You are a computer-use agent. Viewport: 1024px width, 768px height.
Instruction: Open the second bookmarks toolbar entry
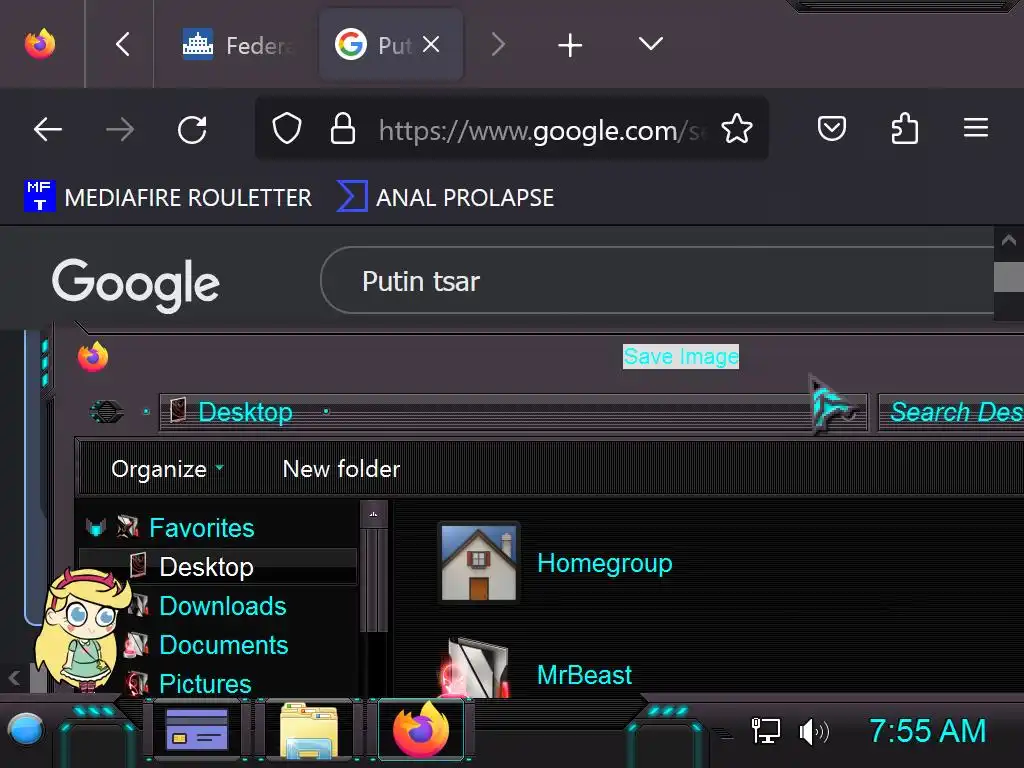click(445, 197)
